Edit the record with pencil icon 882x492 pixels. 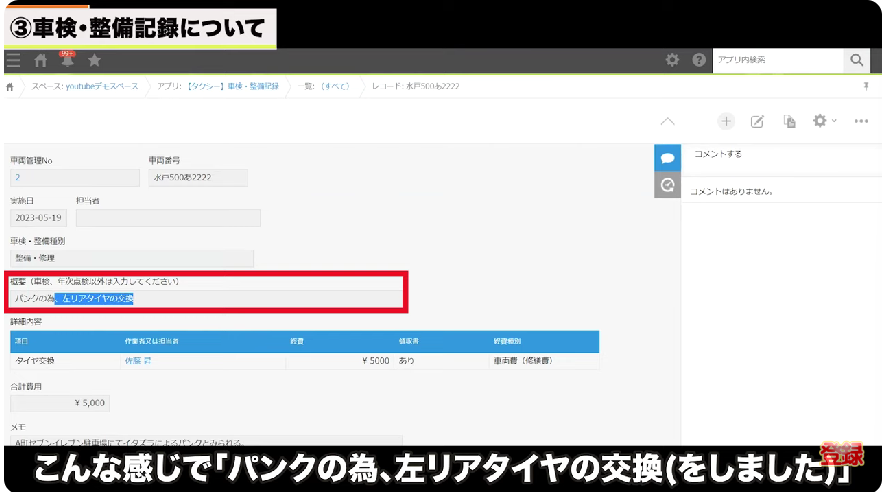pos(757,121)
